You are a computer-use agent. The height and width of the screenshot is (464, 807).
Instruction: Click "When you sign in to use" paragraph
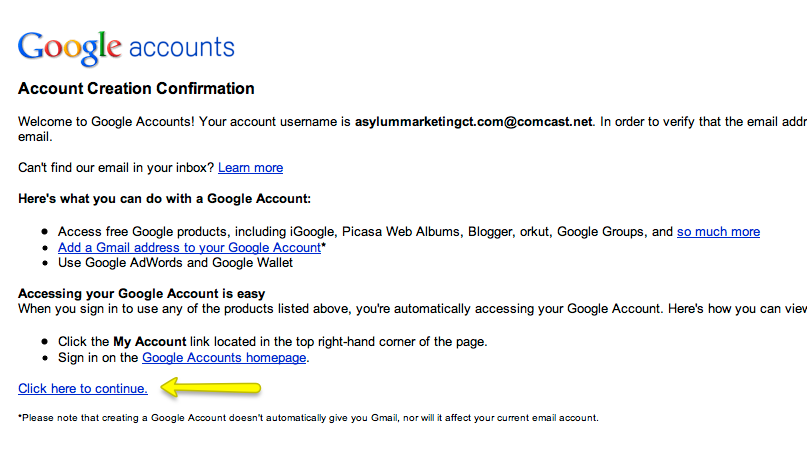tap(300, 309)
